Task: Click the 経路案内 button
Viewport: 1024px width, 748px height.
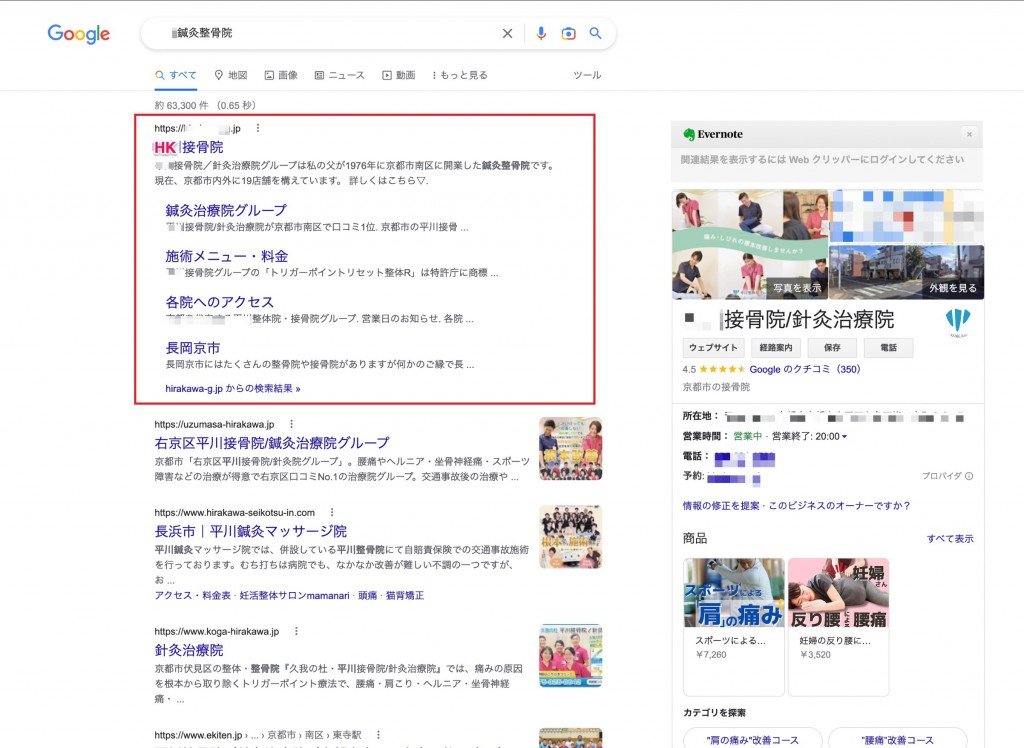Action: coord(776,348)
